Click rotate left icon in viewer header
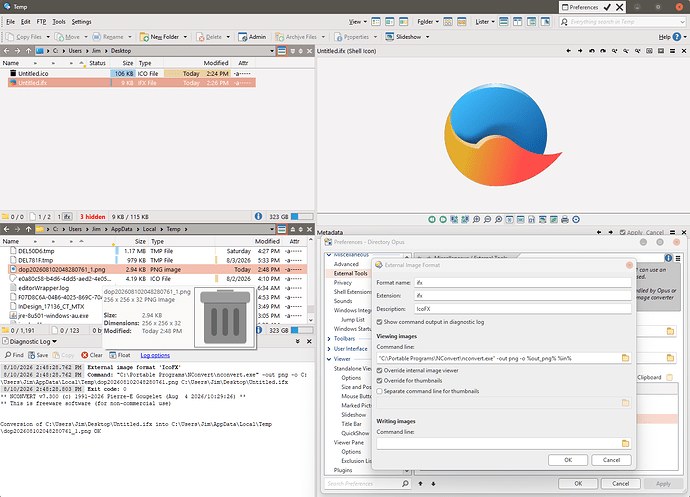Screen dimensions: 690x497 tap(592, 51)
